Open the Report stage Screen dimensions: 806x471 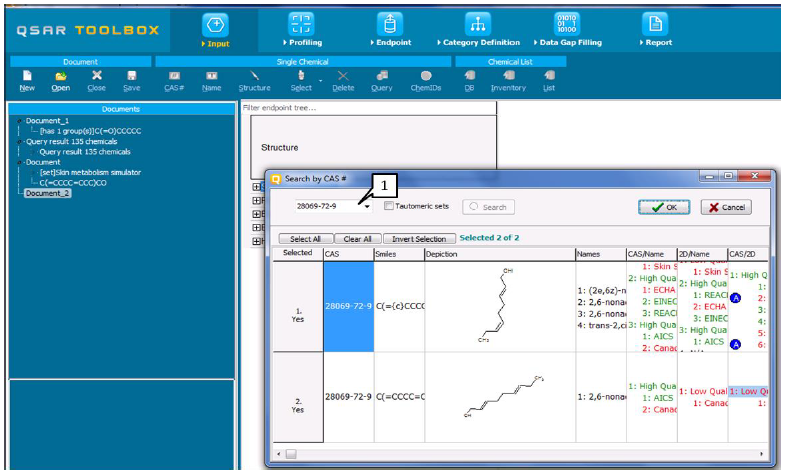tap(655, 30)
